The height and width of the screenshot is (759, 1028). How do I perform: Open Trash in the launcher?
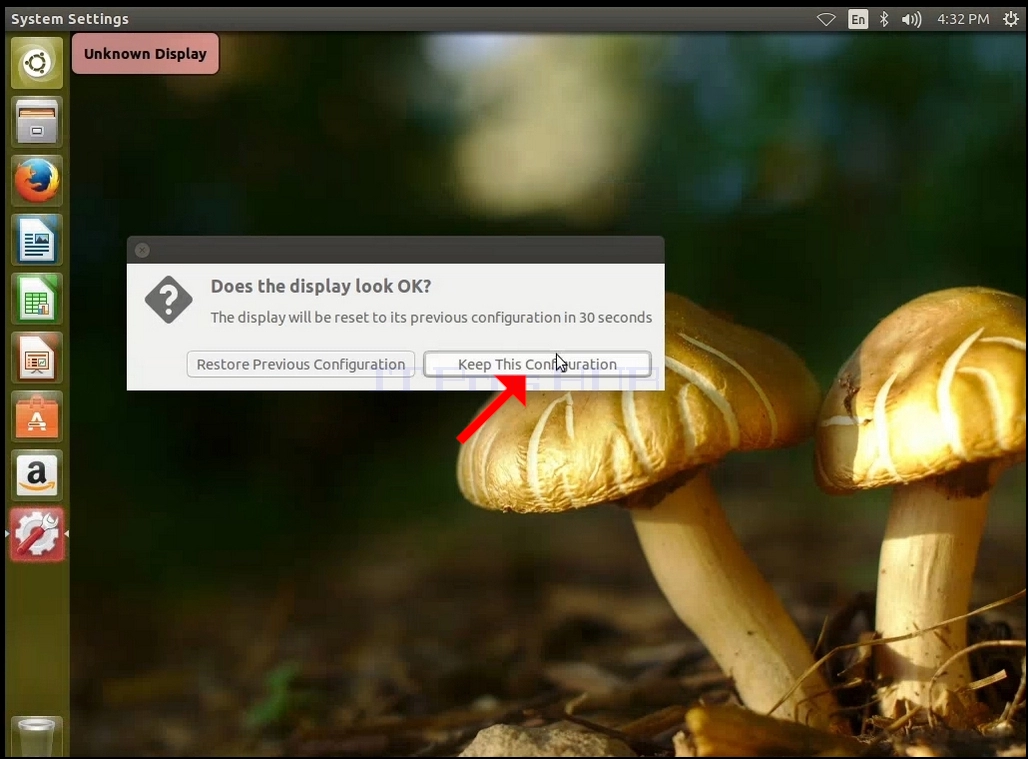click(37, 737)
